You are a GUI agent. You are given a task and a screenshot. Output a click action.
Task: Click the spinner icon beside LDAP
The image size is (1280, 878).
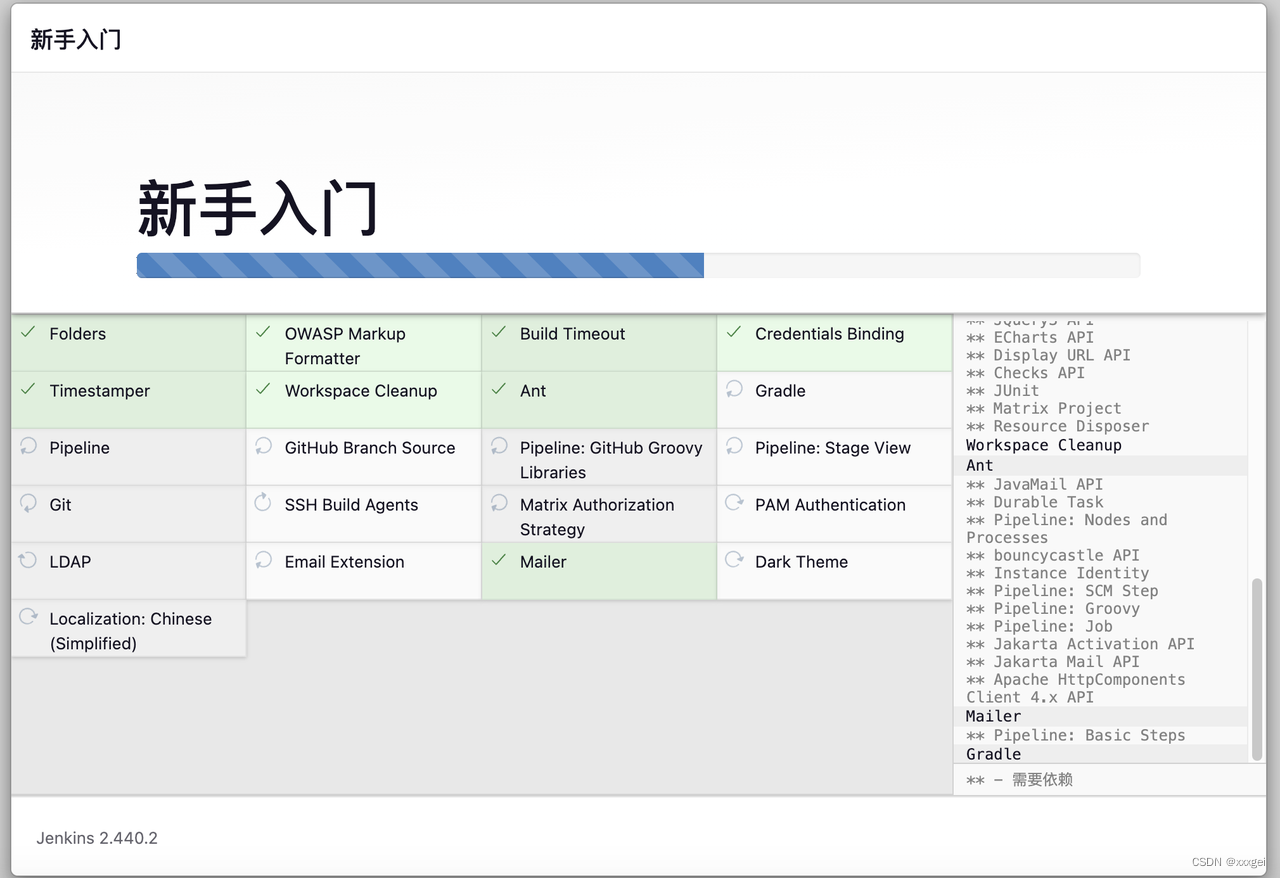click(x=28, y=559)
